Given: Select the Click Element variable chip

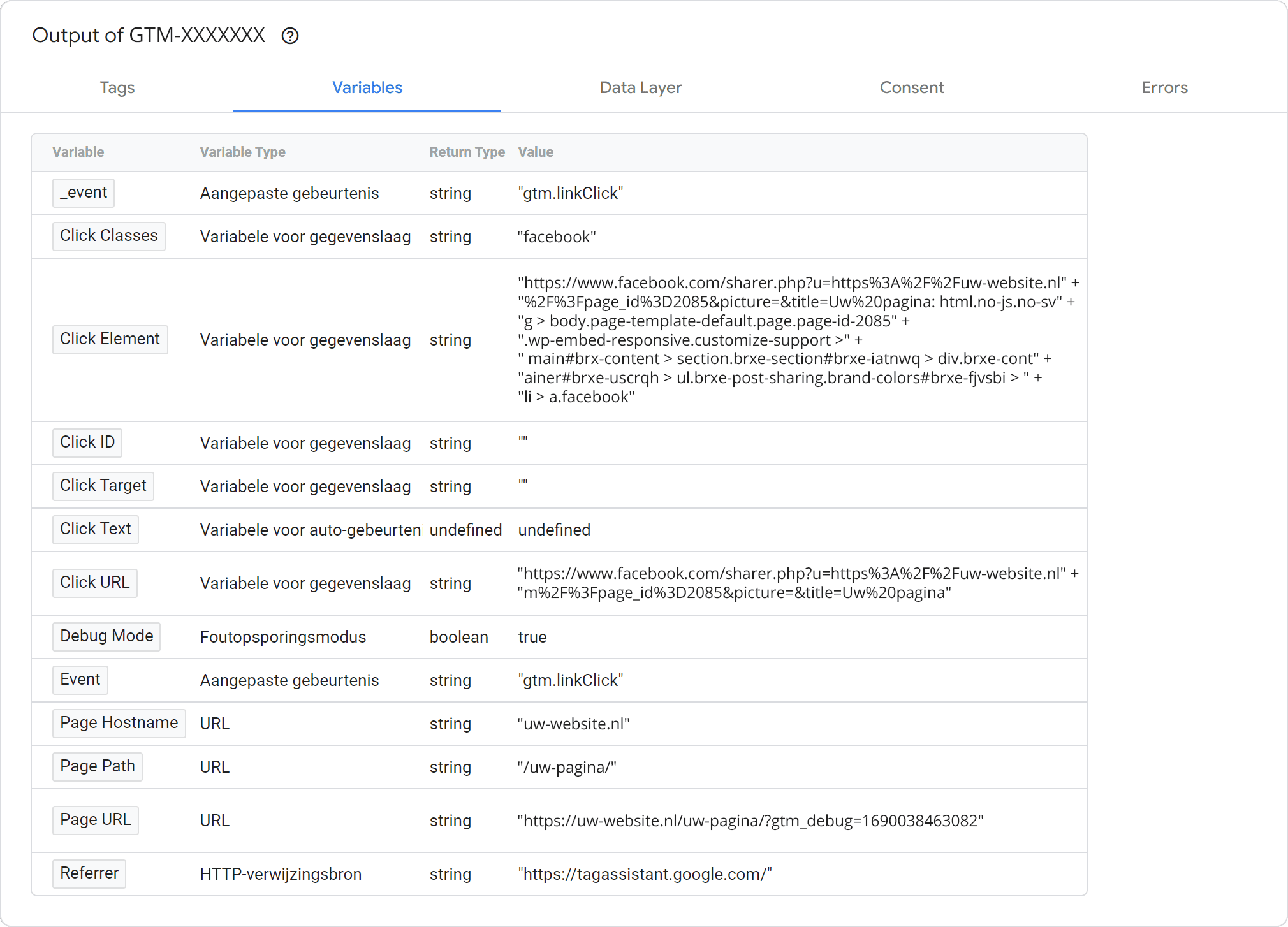Looking at the screenshot, I should pyautogui.click(x=110, y=339).
